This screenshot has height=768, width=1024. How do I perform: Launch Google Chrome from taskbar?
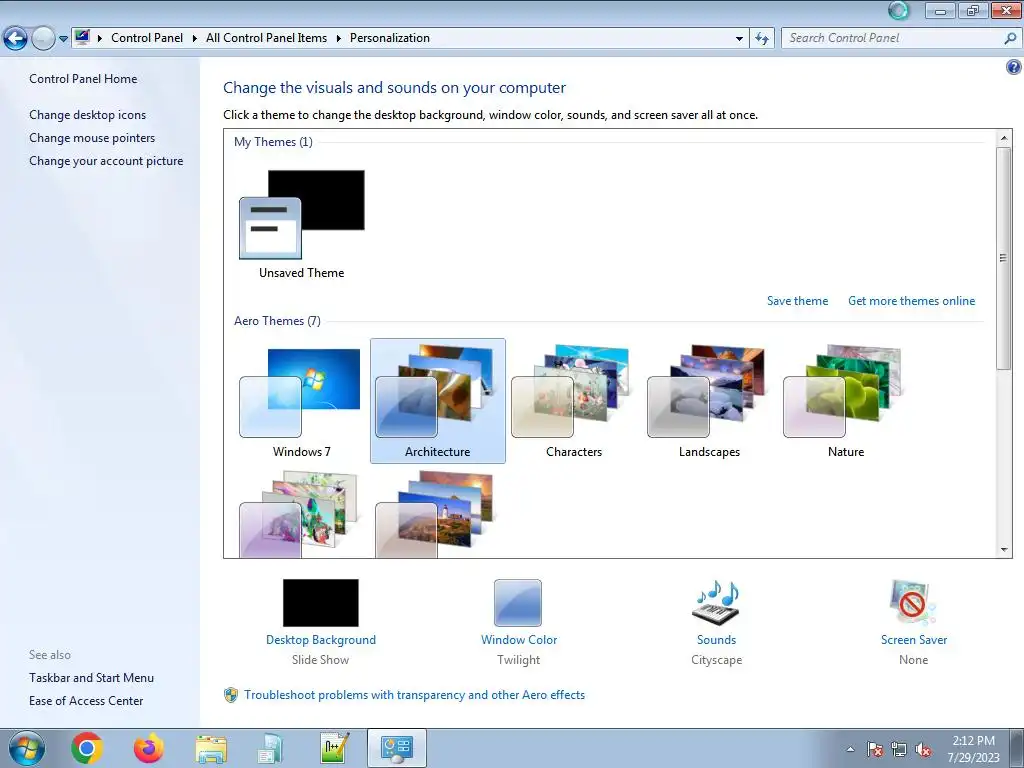(87, 748)
